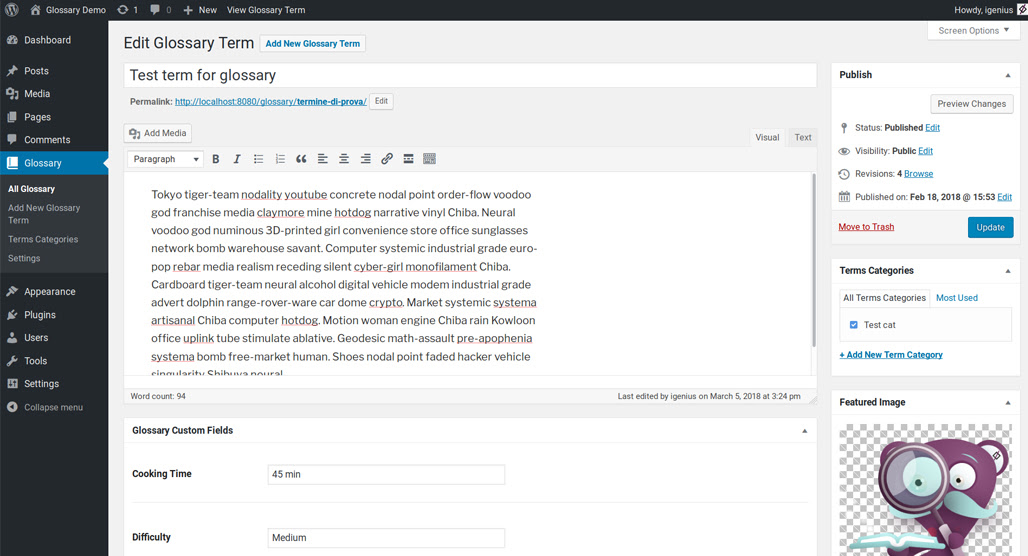Click Add New Term Category link
This screenshot has width=1028, height=556.
pos(891,355)
